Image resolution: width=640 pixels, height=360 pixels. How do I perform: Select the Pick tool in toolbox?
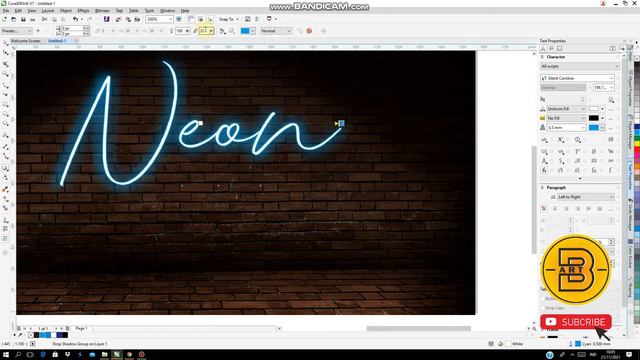click(x=5, y=42)
